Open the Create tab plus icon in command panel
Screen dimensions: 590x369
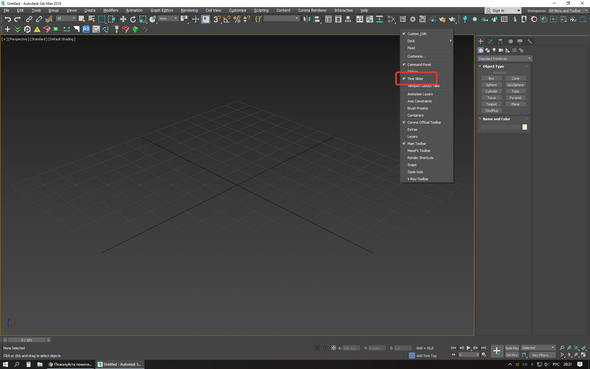pyautogui.click(x=481, y=41)
